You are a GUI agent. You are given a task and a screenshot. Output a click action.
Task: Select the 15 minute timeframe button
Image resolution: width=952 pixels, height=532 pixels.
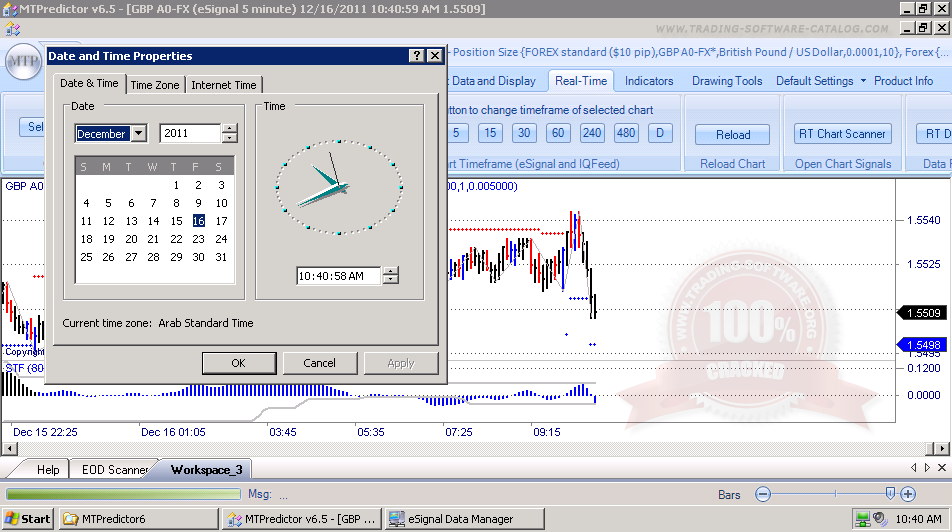click(x=490, y=133)
